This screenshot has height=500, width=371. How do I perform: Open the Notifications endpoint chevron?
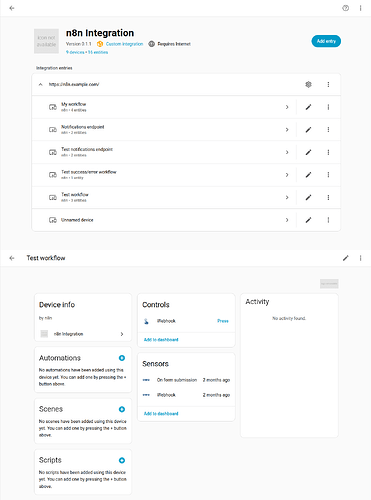pyautogui.click(x=287, y=130)
